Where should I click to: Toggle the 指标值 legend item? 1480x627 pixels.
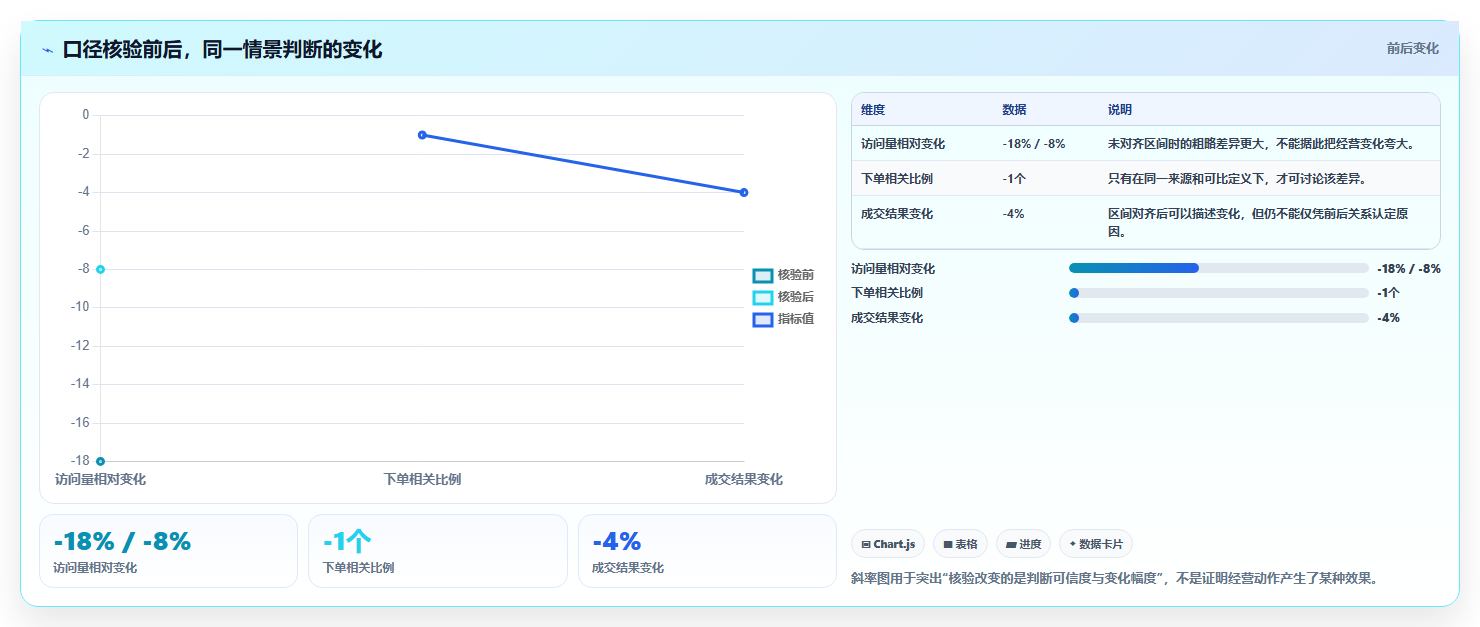pyautogui.click(x=783, y=319)
